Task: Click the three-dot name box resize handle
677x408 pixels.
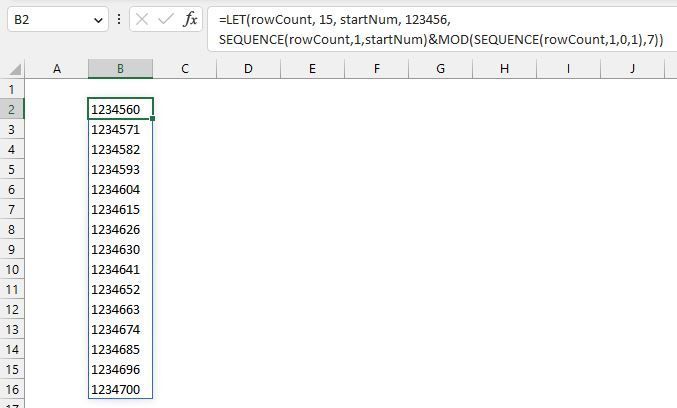Action: (x=119, y=19)
